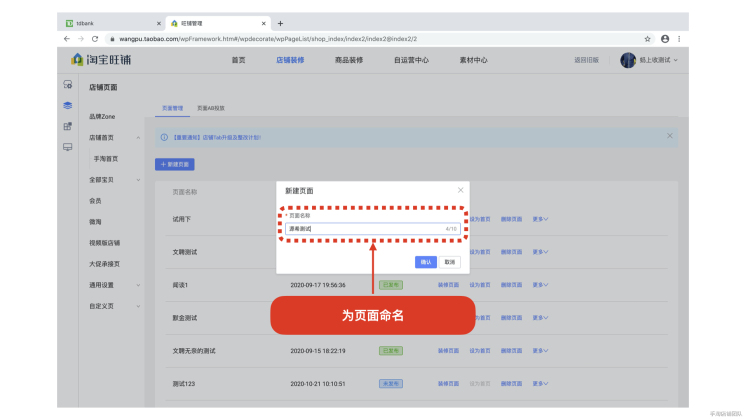This screenshot has height=420, width=746.
Task: Open 更多 dropdown for the 文聘无泉的测试 row
Action: 540,351
